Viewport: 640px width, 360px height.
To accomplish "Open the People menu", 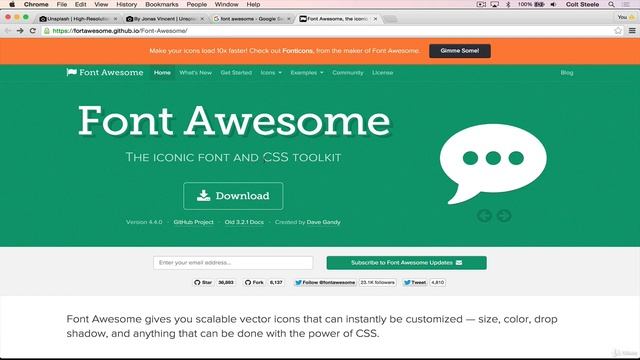I will click(197, 4).
